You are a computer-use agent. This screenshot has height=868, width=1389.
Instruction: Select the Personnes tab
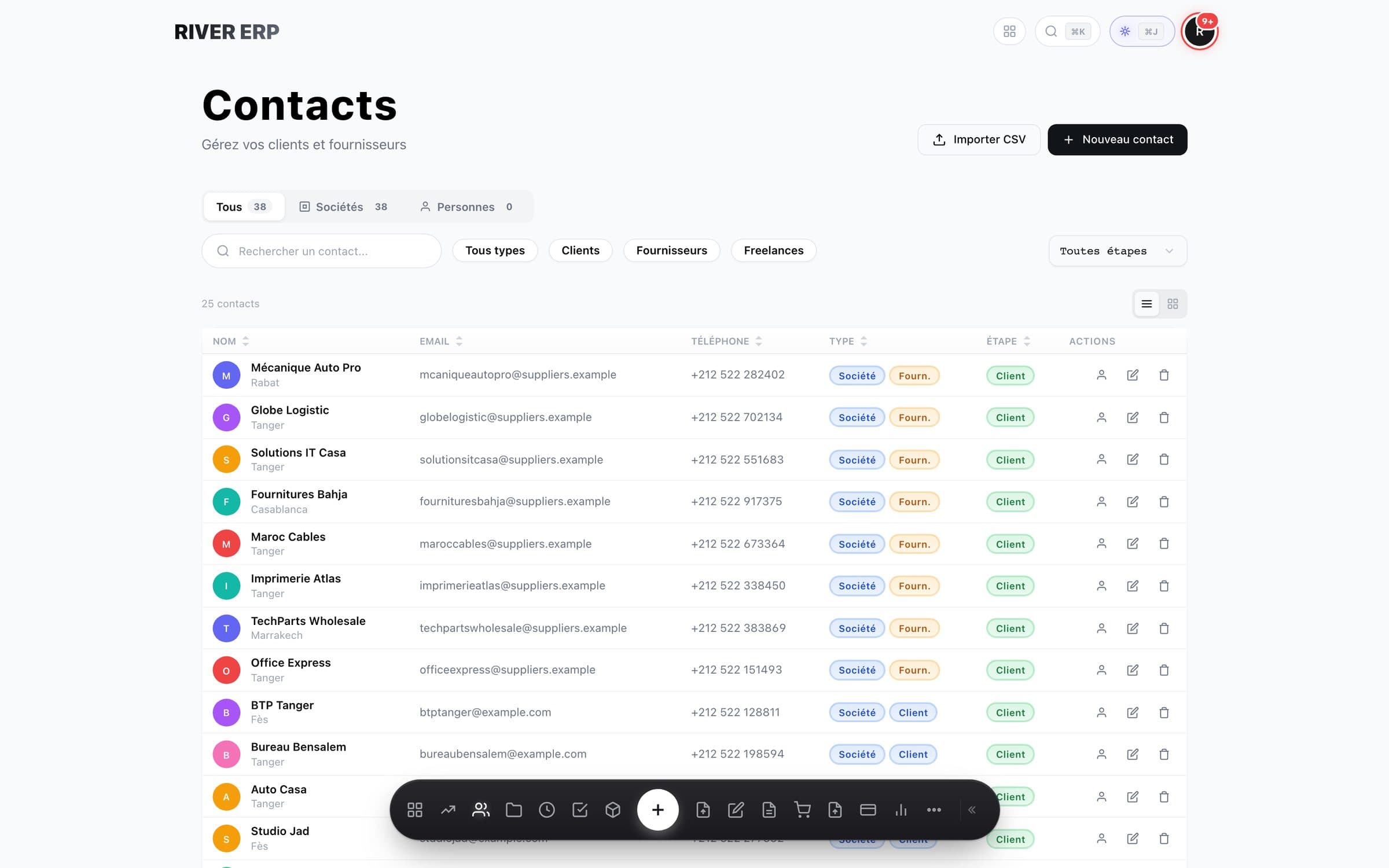tap(466, 207)
